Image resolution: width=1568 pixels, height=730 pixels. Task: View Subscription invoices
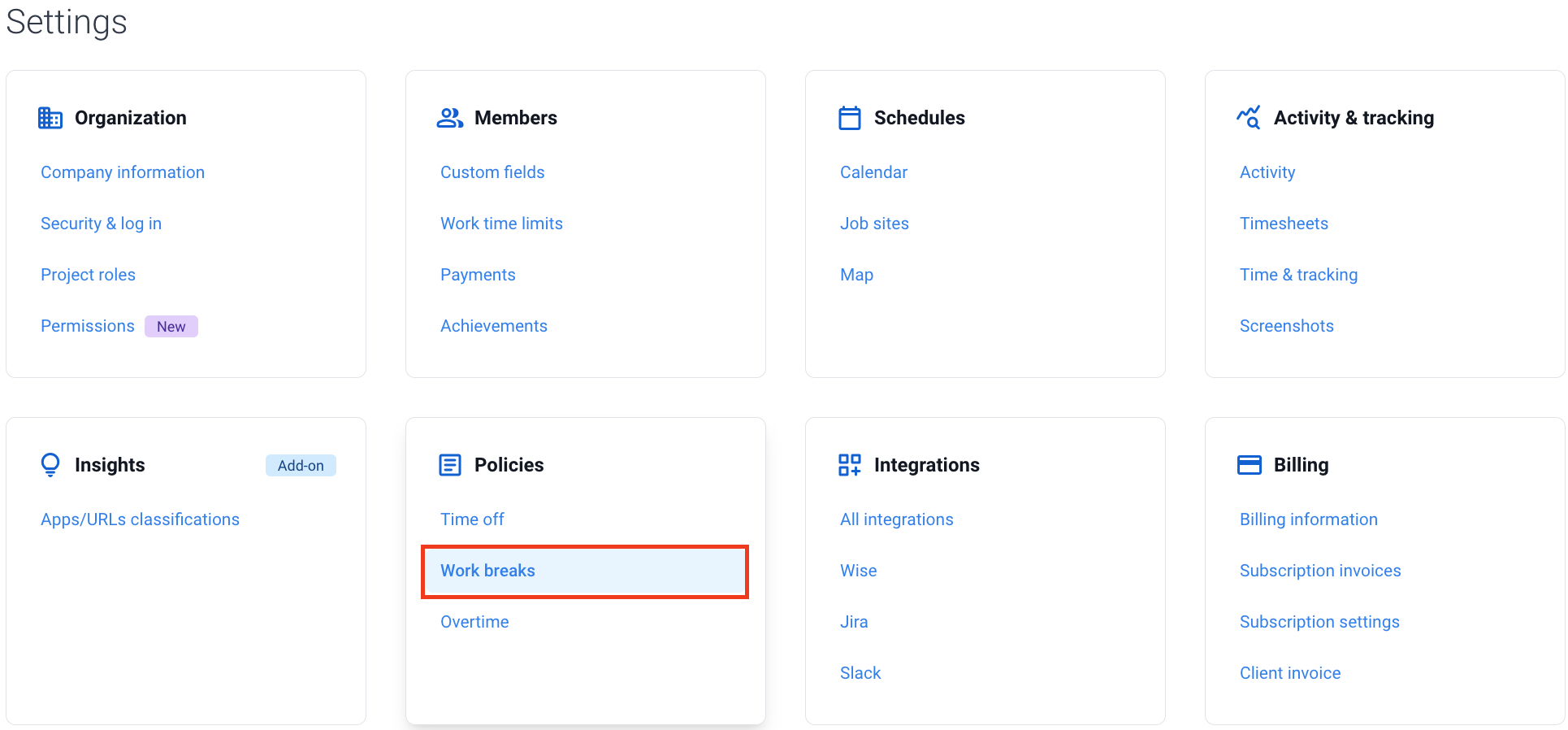coord(1320,571)
